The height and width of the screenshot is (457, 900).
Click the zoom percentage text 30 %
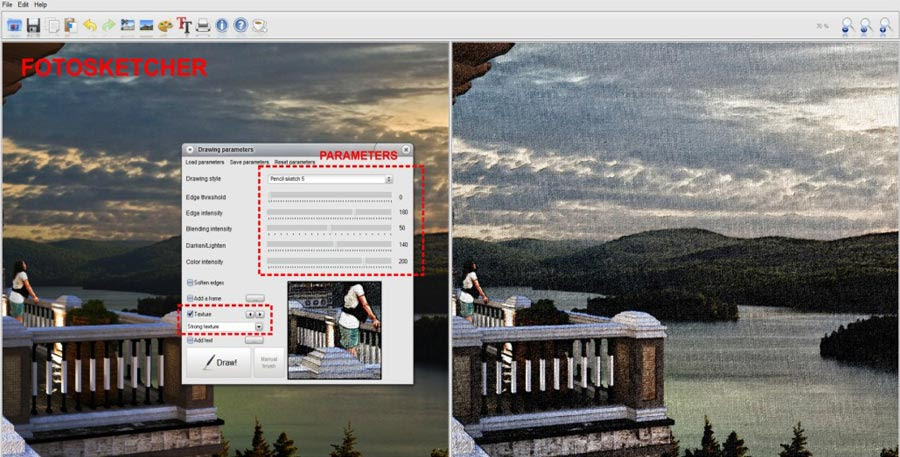(823, 26)
